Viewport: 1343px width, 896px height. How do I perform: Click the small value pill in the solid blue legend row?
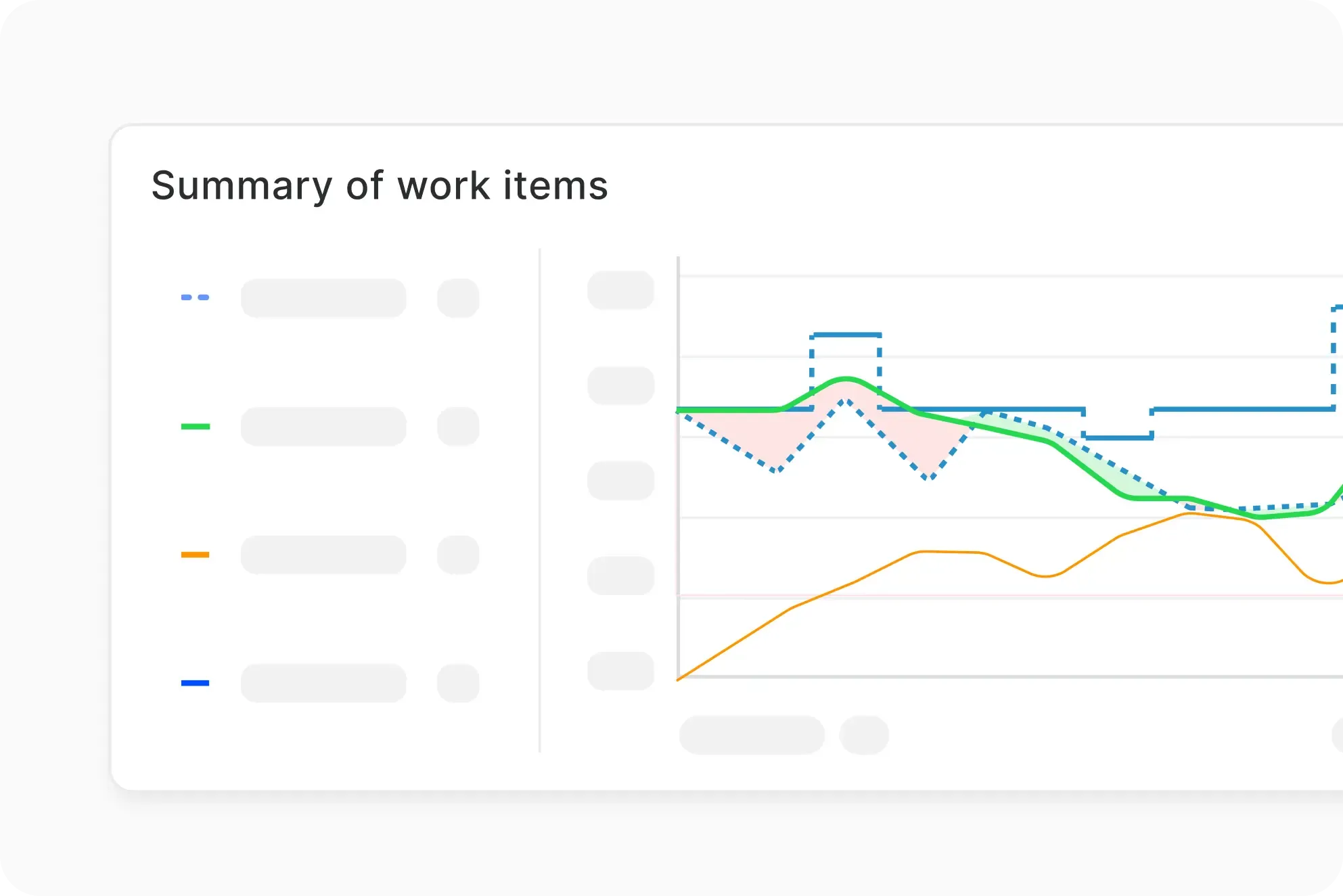[x=458, y=683]
